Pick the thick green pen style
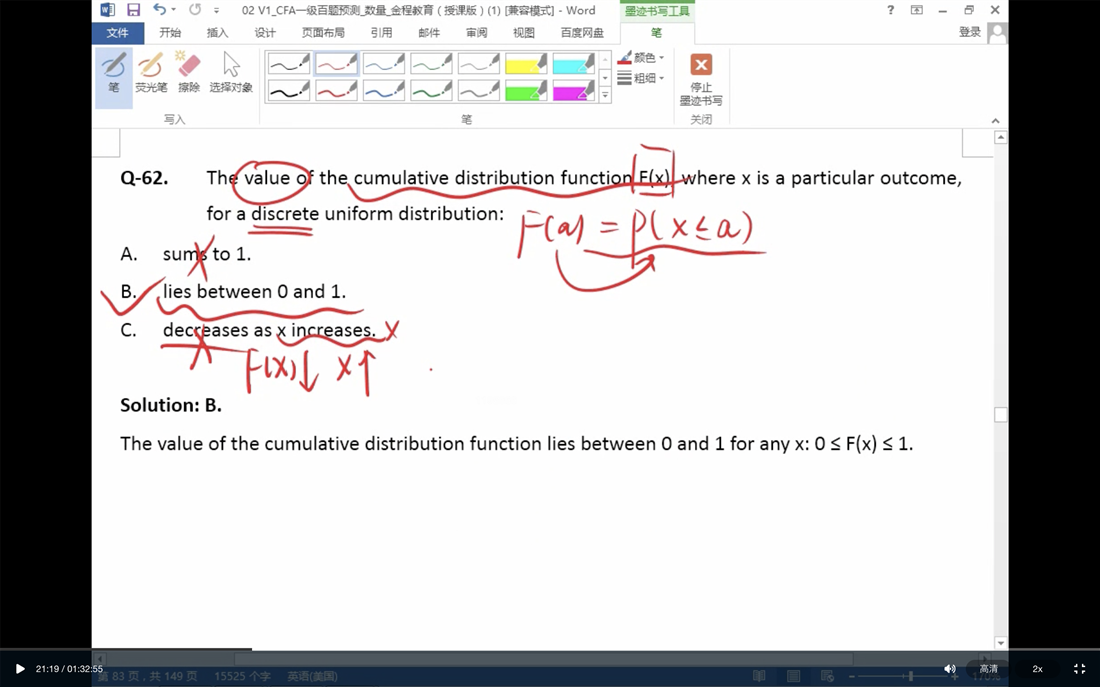 [431, 90]
